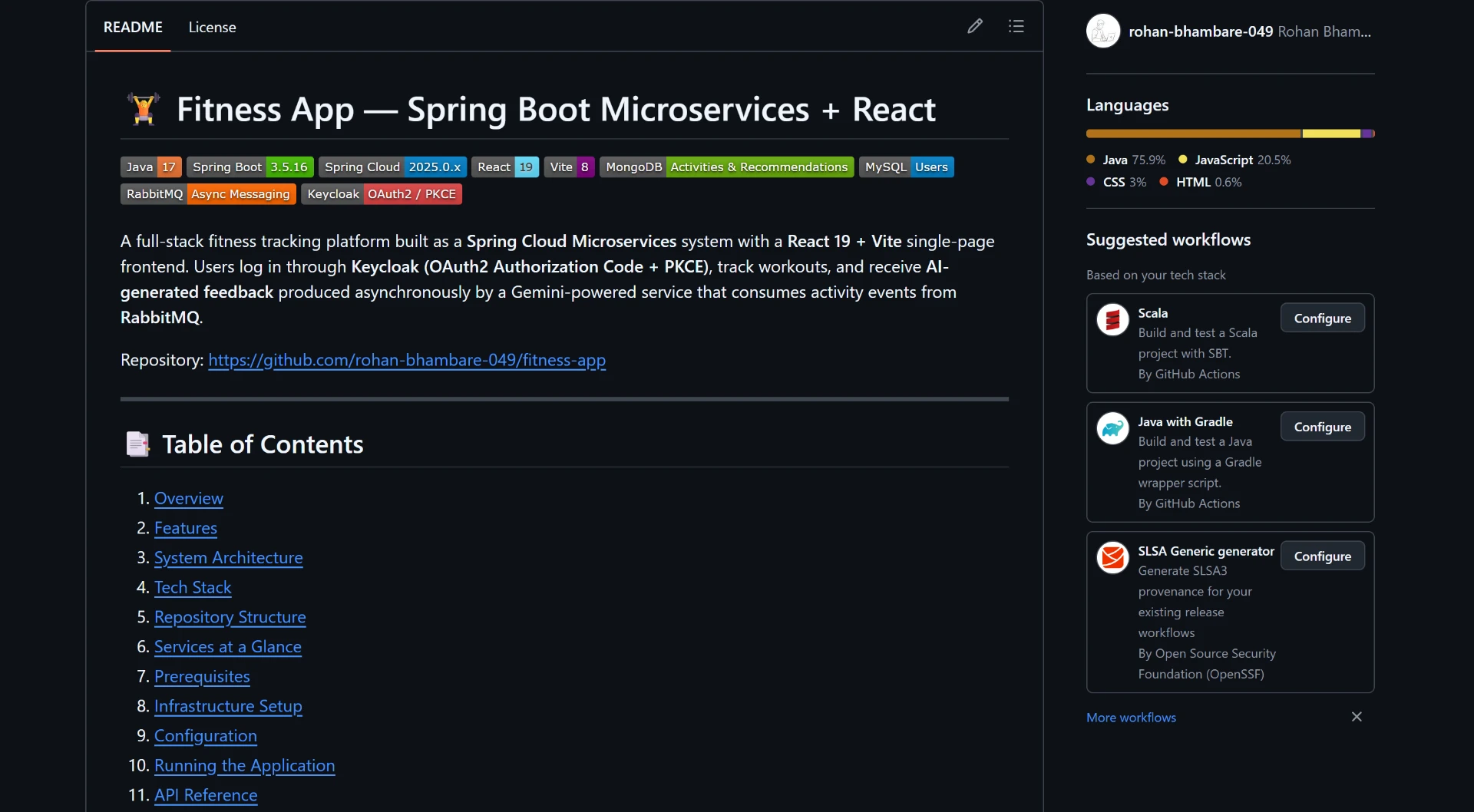This screenshot has height=812, width=1474.
Task: Click the Keycloak OAuth2 / PKCE badge
Action: click(382, 194)
